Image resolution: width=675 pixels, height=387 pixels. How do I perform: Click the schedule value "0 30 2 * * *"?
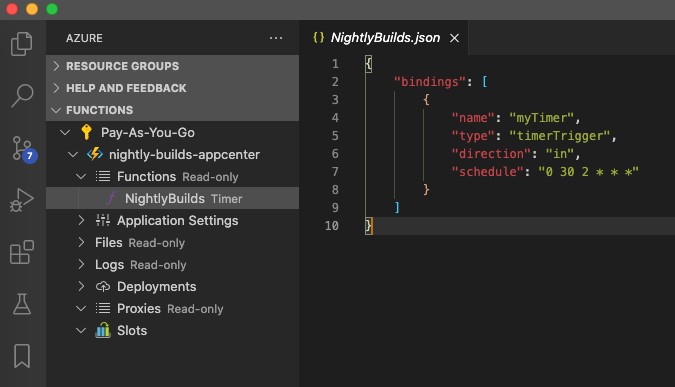(588, 172)
